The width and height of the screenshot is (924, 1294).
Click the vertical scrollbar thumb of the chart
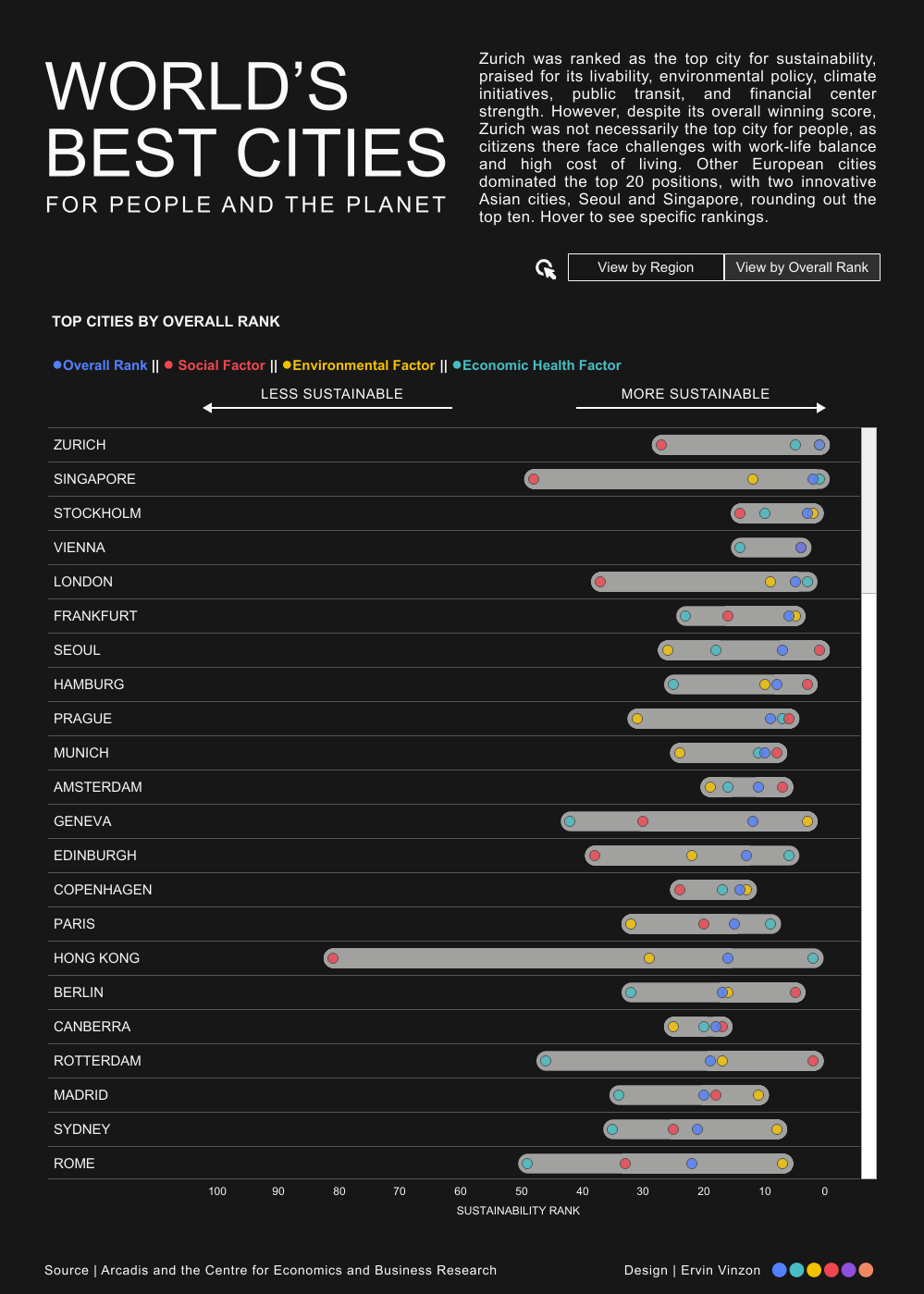(x=869, y=510)
